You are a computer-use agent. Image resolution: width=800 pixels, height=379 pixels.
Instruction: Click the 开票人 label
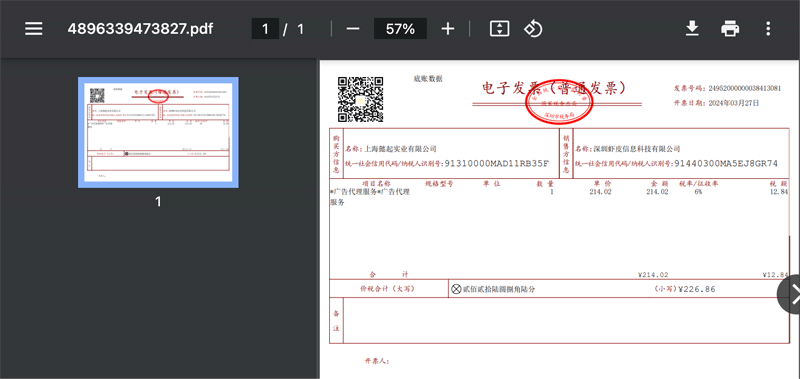coord(377,361)
